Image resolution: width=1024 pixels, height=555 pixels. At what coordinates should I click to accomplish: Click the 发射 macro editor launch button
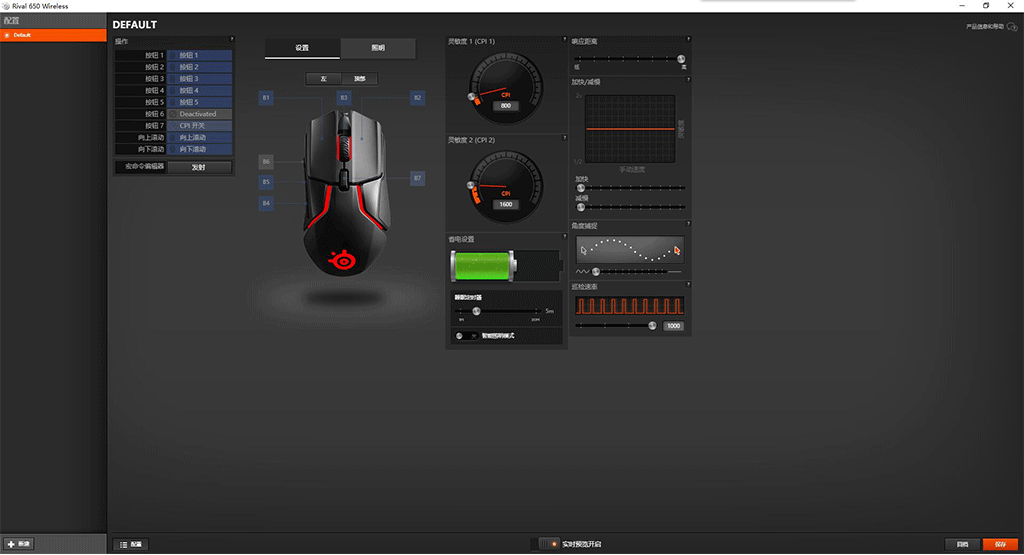point(199,167)
